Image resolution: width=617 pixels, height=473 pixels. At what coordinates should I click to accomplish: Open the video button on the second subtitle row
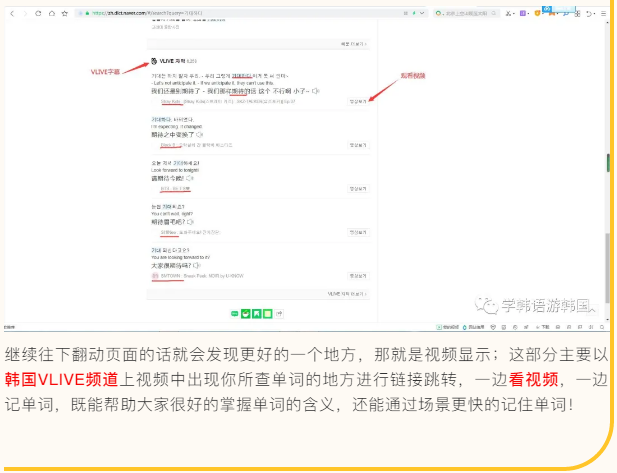pyautogui.click(x=358, y=145)
